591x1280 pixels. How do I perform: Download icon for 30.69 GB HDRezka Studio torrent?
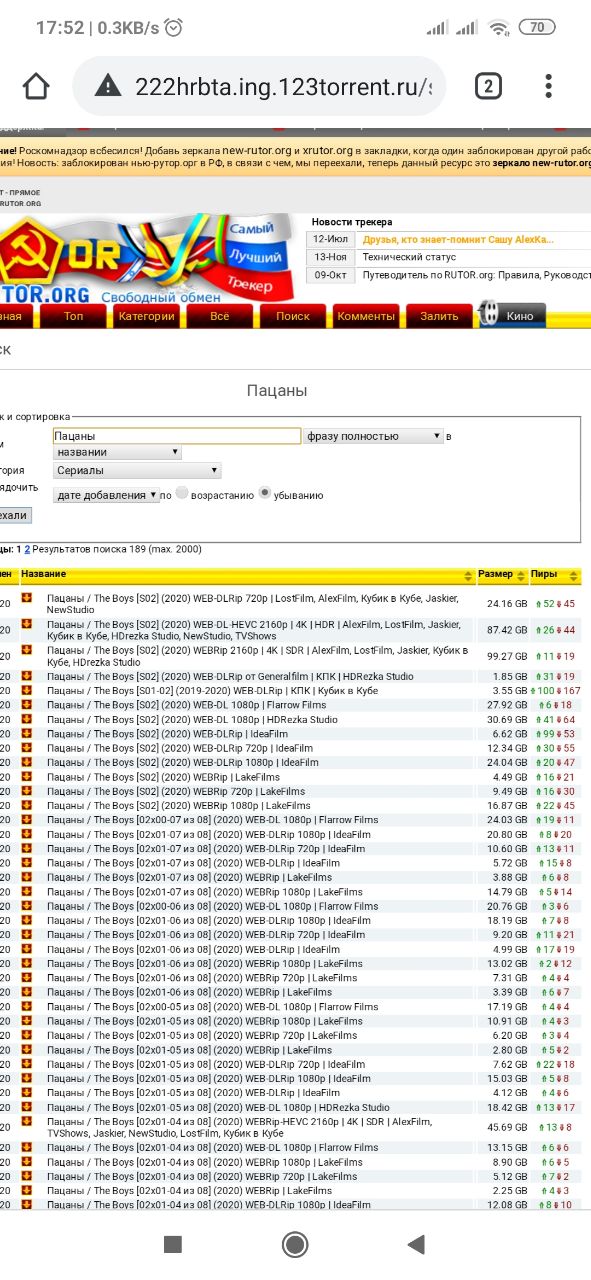click(x=27, y=719)
